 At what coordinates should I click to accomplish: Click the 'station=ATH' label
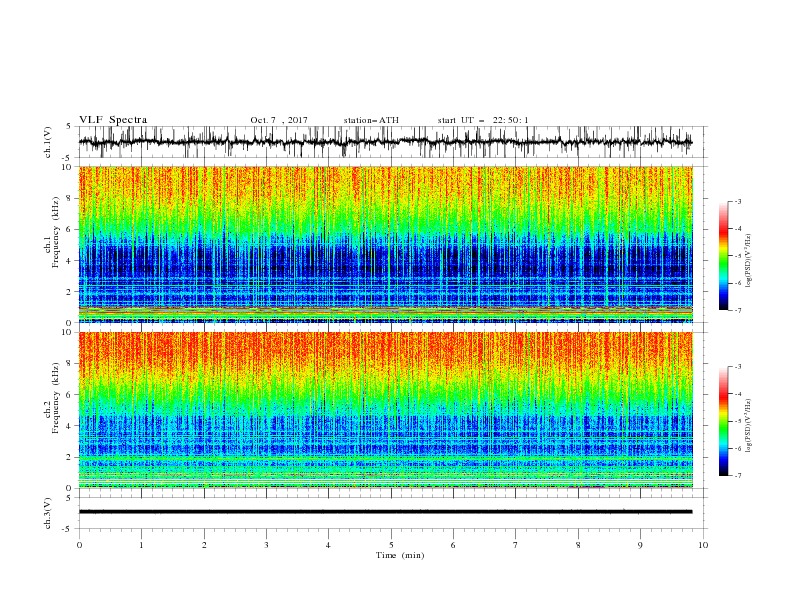tap(371, 120)
